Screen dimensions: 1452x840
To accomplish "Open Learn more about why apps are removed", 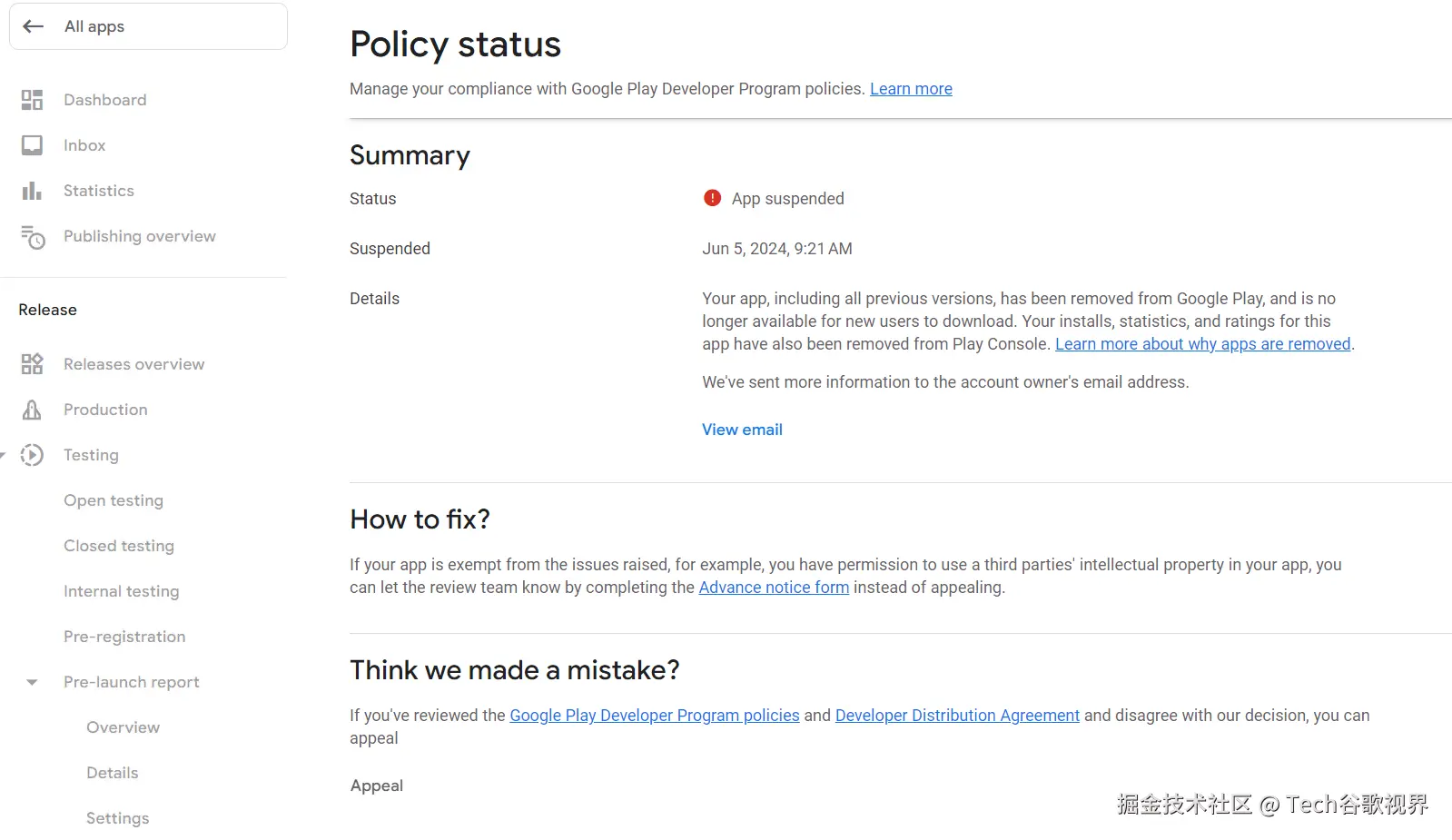I will (1202, 344).
